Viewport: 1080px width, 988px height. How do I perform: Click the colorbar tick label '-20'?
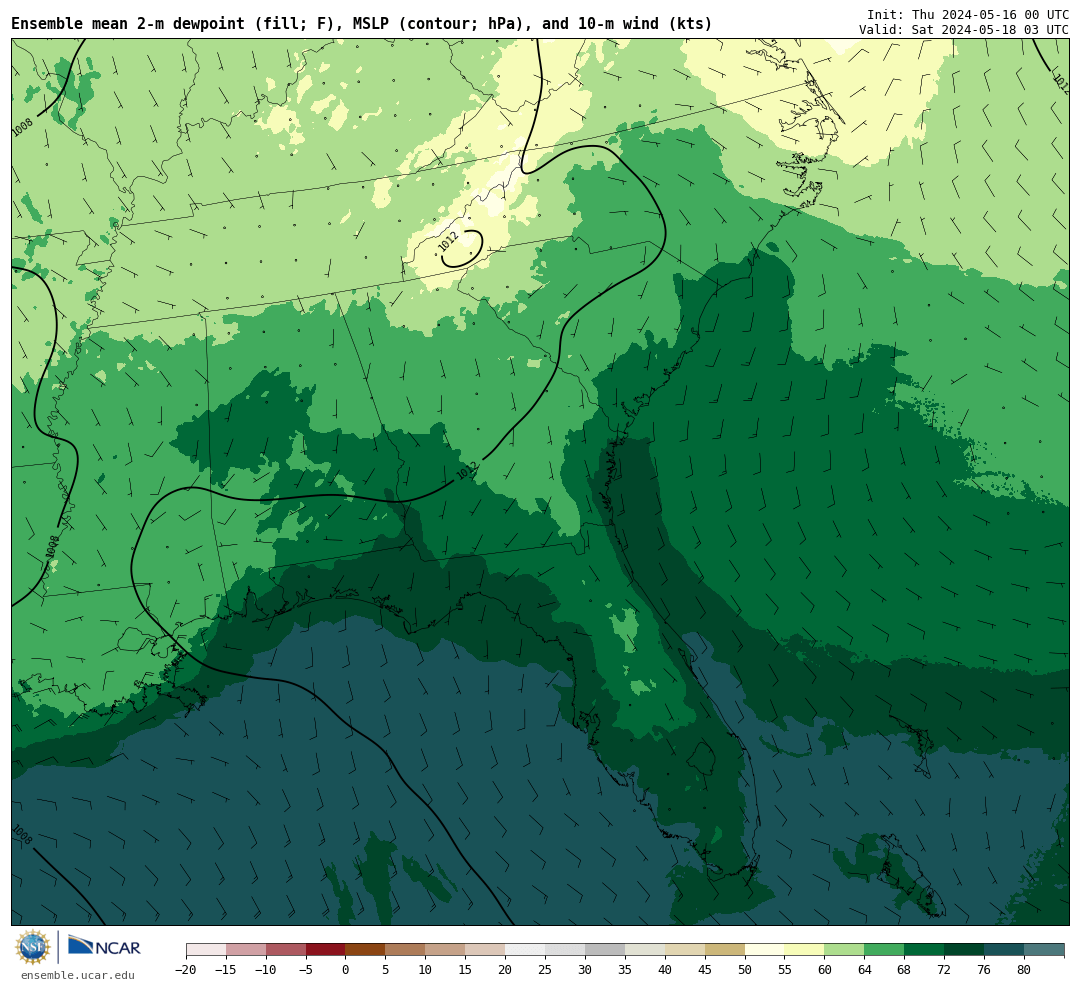click(x=186, y=969)
